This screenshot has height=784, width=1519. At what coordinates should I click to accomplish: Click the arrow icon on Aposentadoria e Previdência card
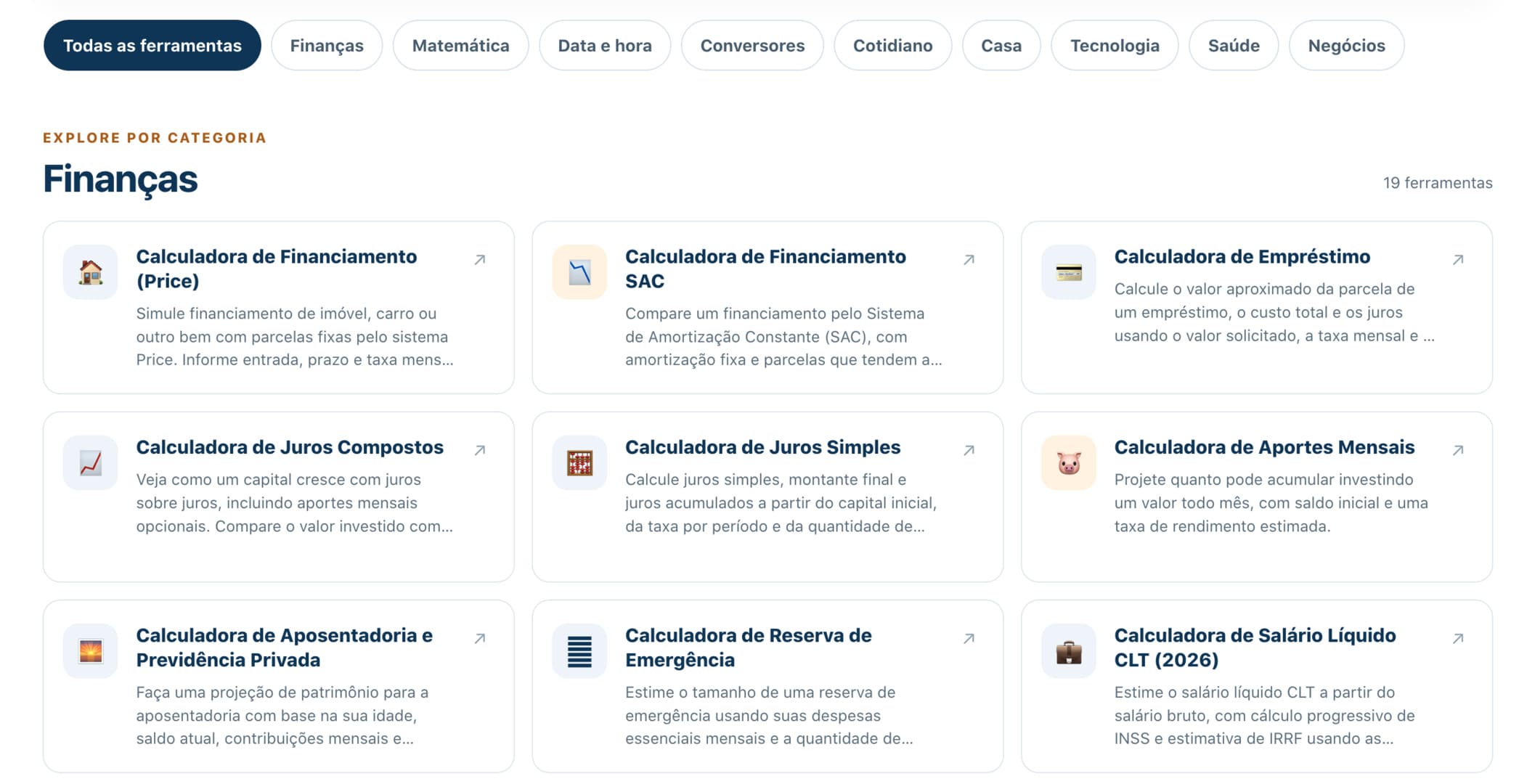pos(480,638)
